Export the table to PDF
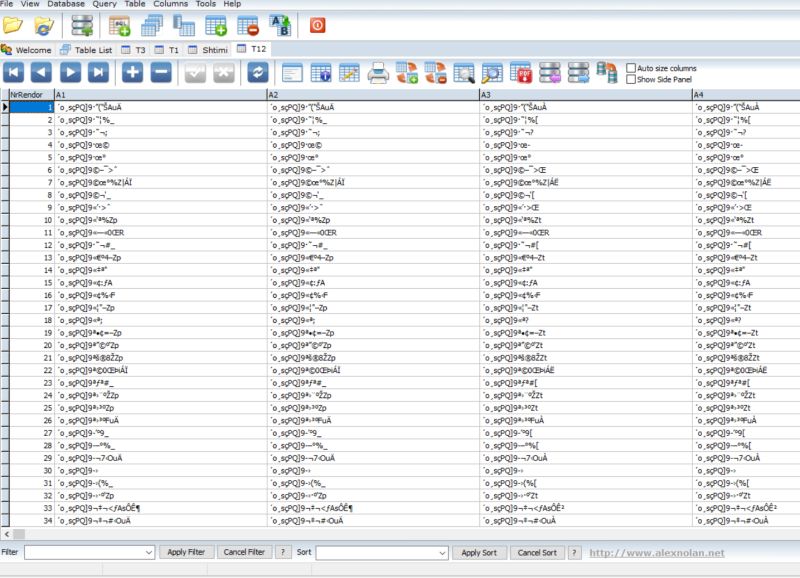 [520, 71]
